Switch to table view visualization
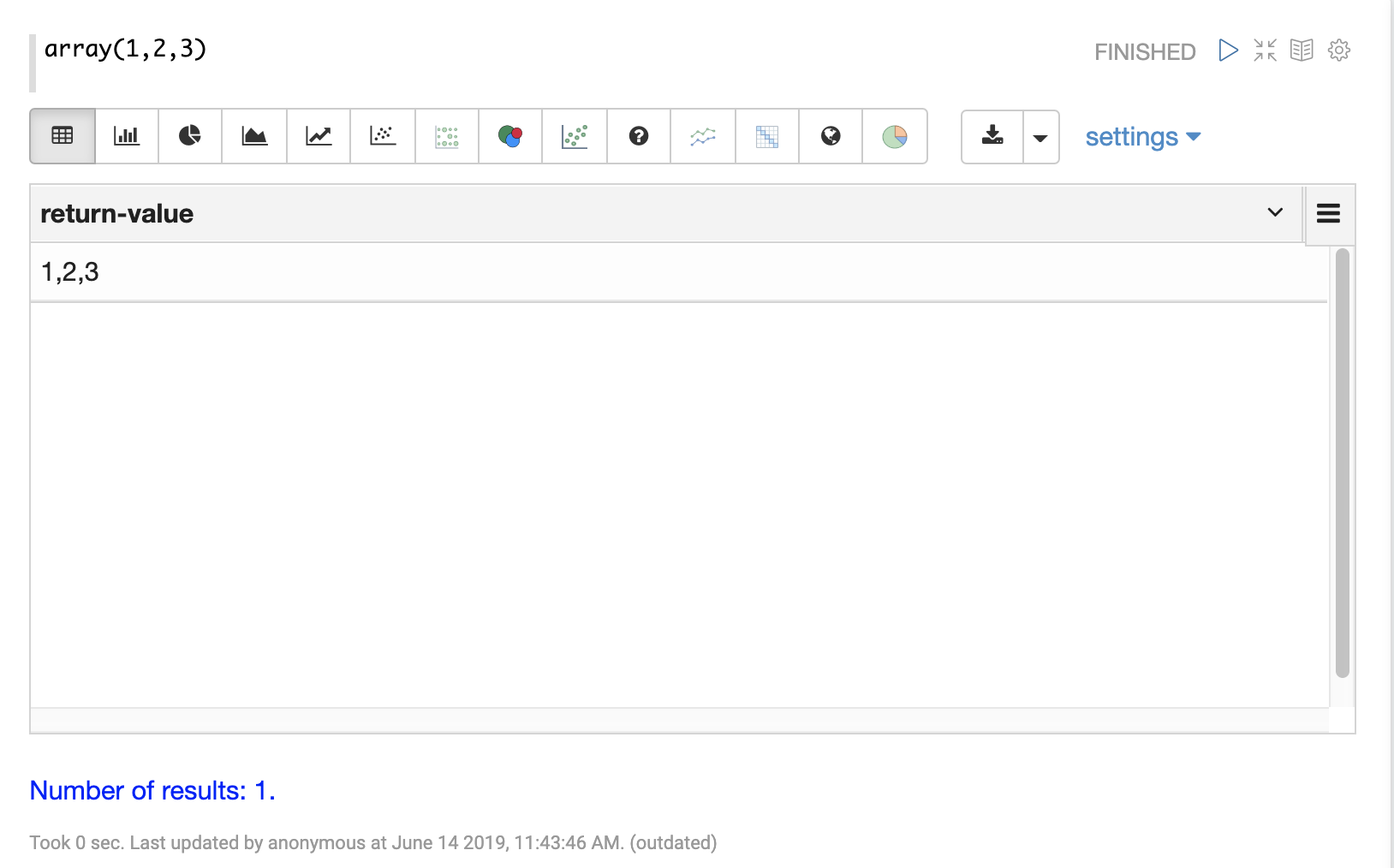Screen dimensions: 1394x868 (63, 136)
